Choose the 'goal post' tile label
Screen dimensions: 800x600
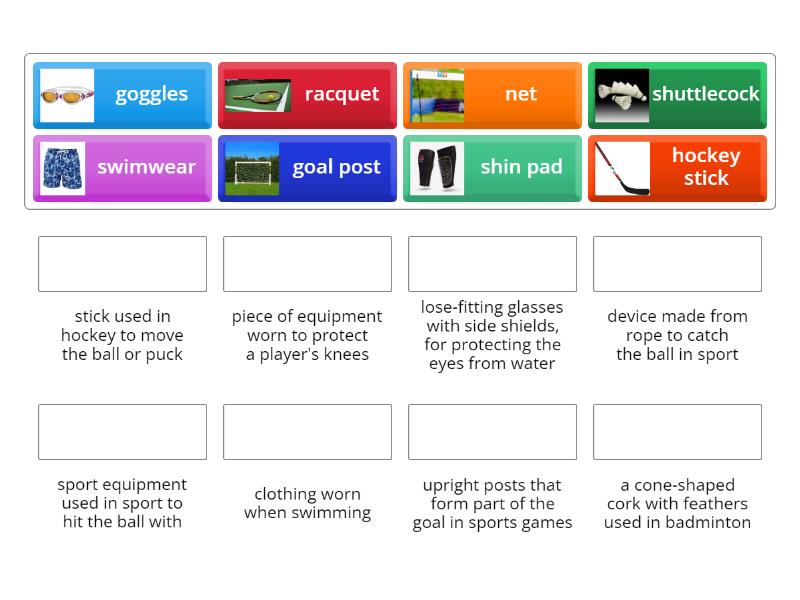click(336, 167)
